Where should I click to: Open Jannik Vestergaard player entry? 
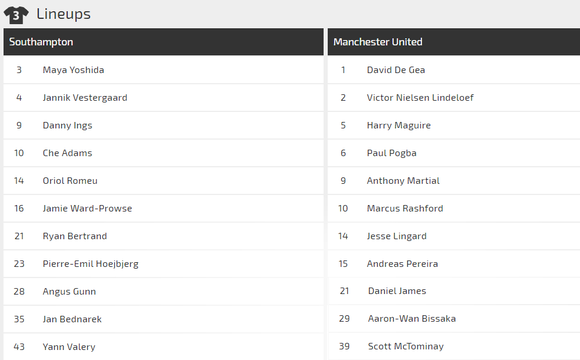click(163, 98)
